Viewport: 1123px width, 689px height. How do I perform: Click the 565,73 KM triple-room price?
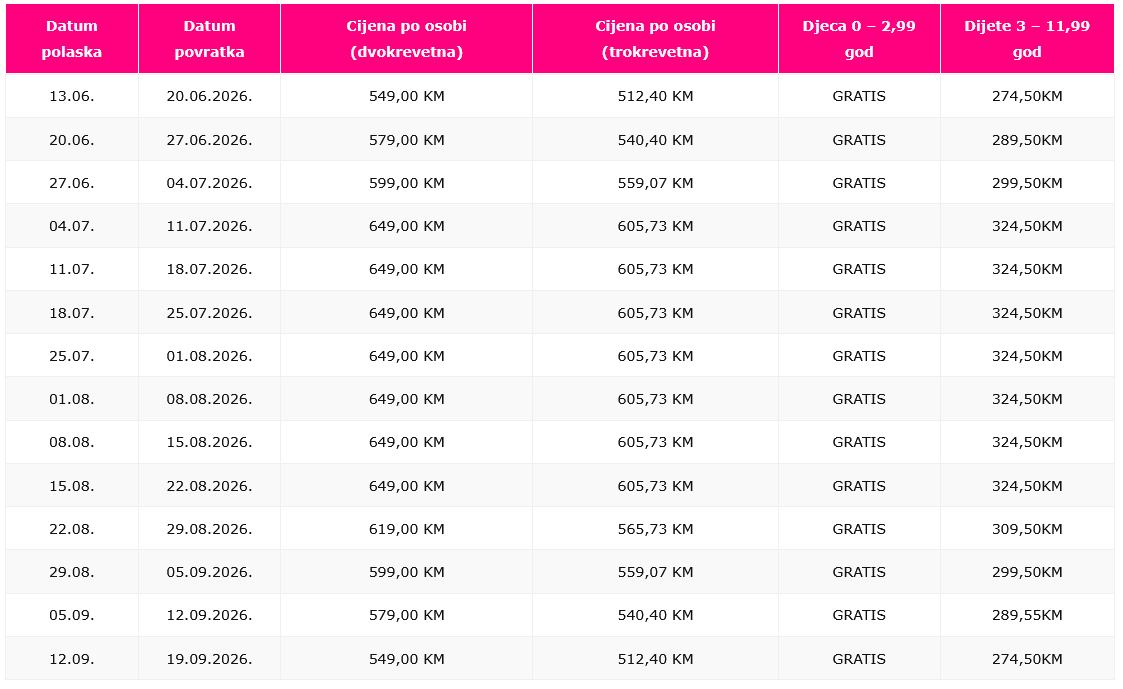tap(655, 529)
